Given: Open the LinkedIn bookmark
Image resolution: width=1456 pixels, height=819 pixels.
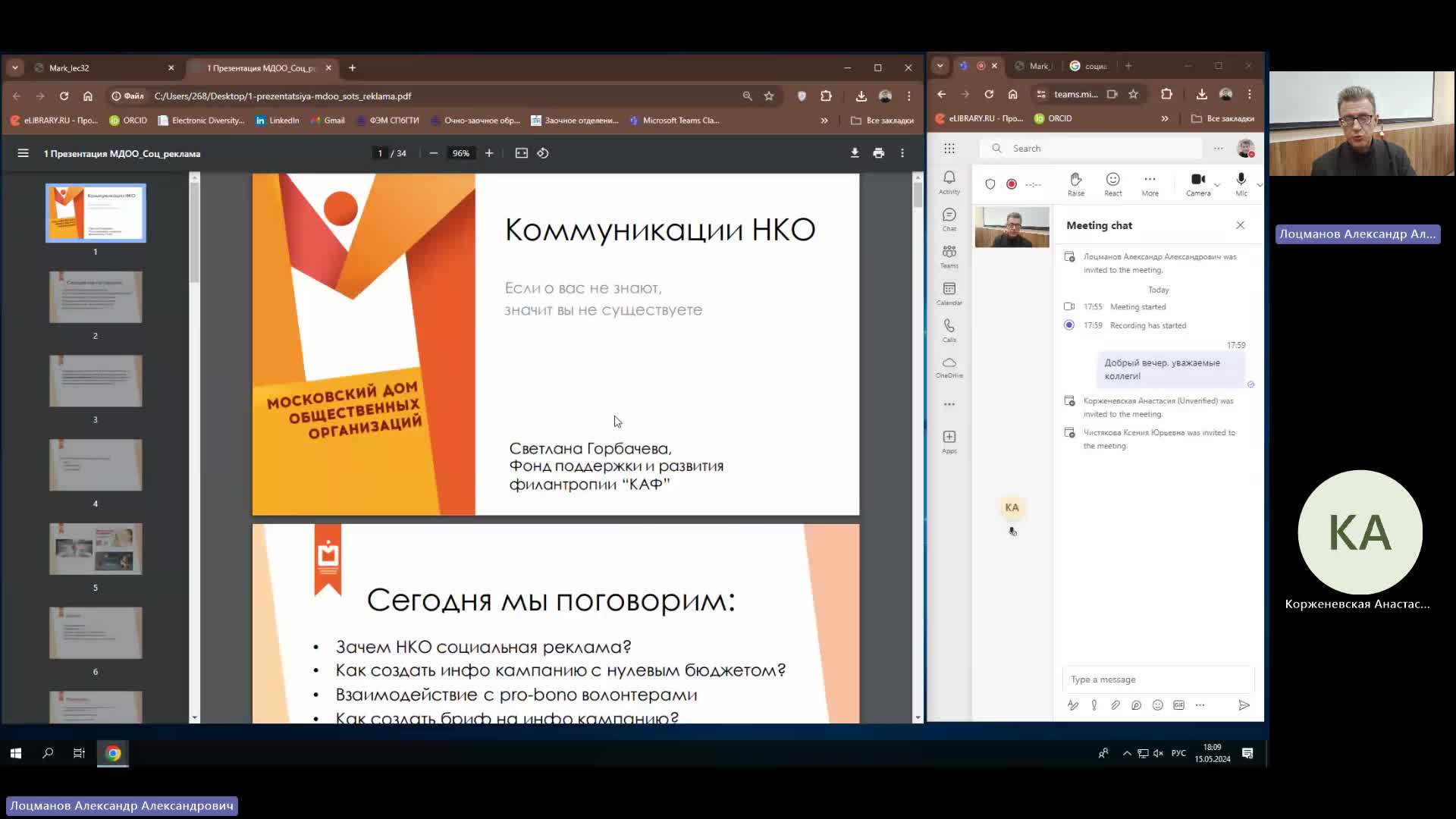Looking at the screenshot, I should [x=278, y=121].
